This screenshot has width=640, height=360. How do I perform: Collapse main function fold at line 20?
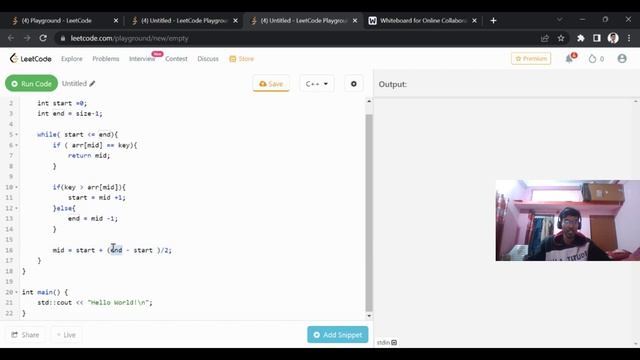16,292
